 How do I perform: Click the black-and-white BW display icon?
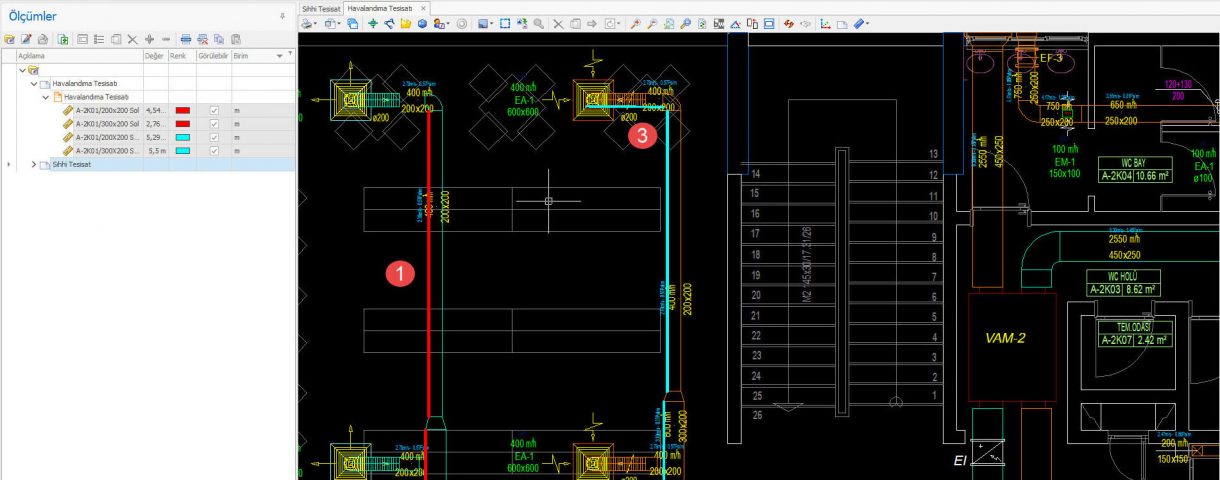coord(718,23)
